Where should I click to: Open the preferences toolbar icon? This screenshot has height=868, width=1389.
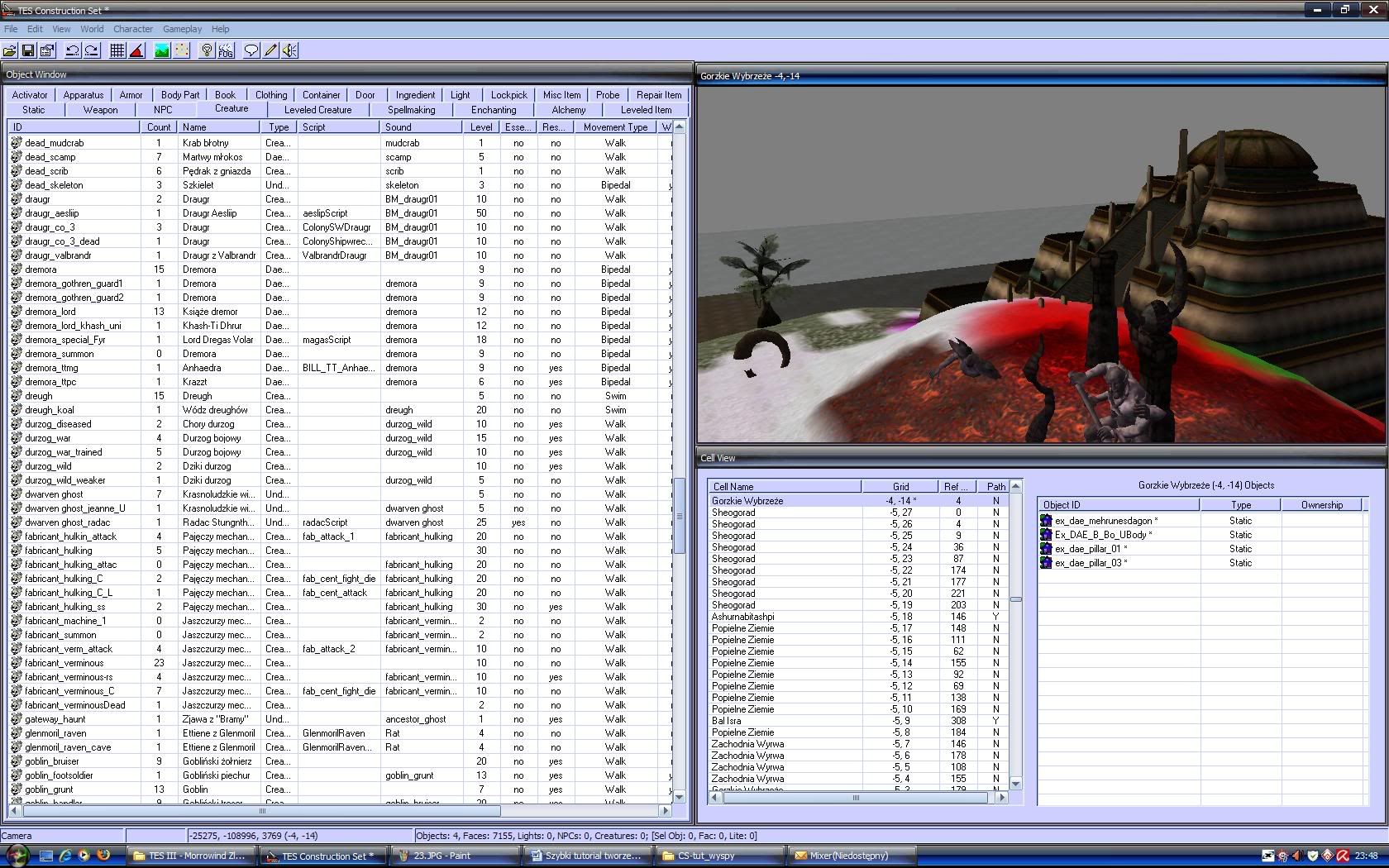[x=47, y=50]
